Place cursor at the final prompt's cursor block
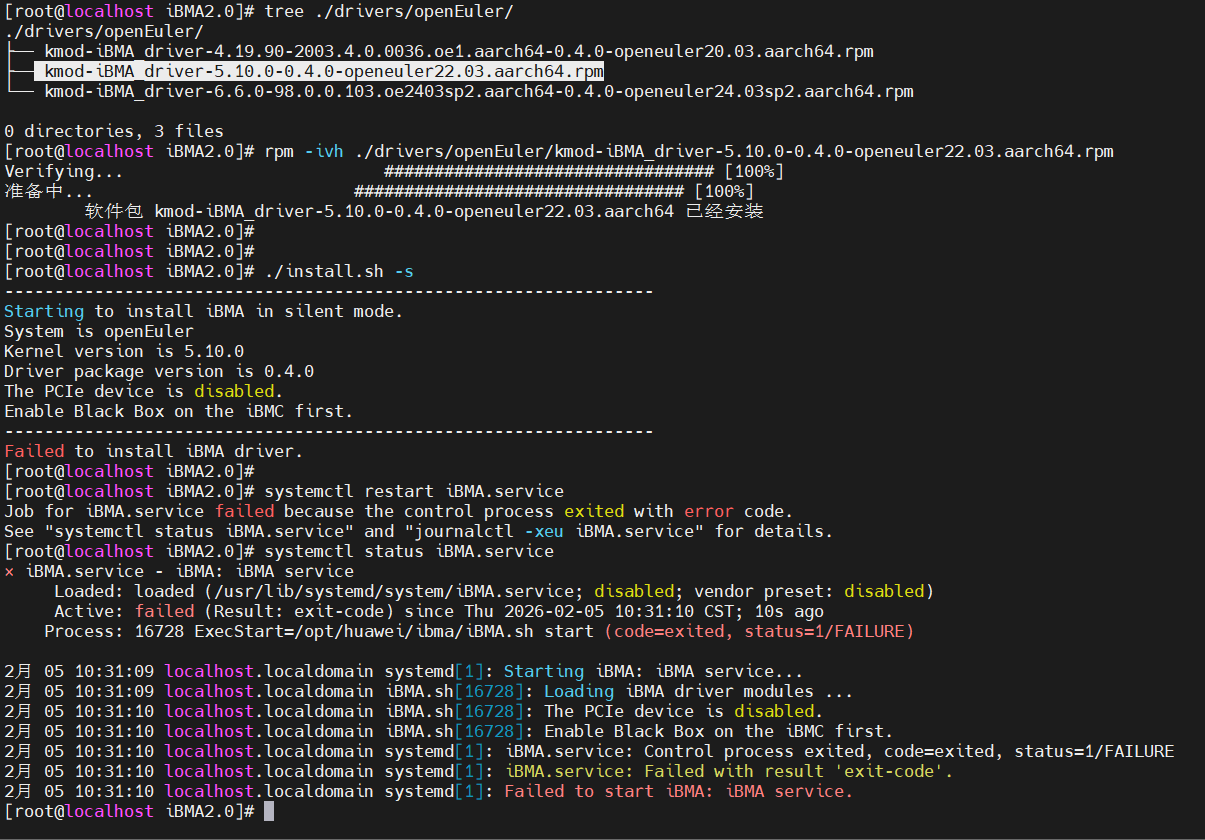The width and height of the screenshot is (1205, 840). 269,811
